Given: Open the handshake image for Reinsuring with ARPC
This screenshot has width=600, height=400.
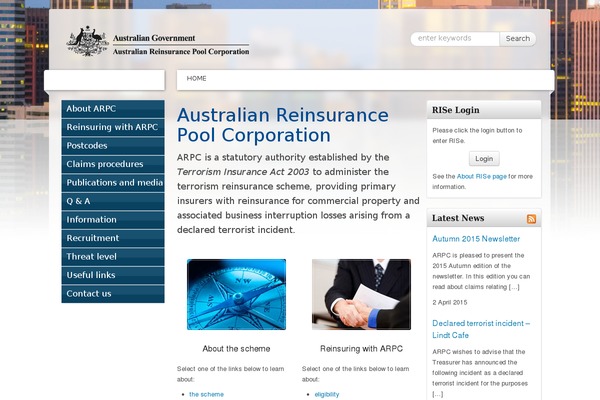Looking at the screenshot, I should [360, 294].
